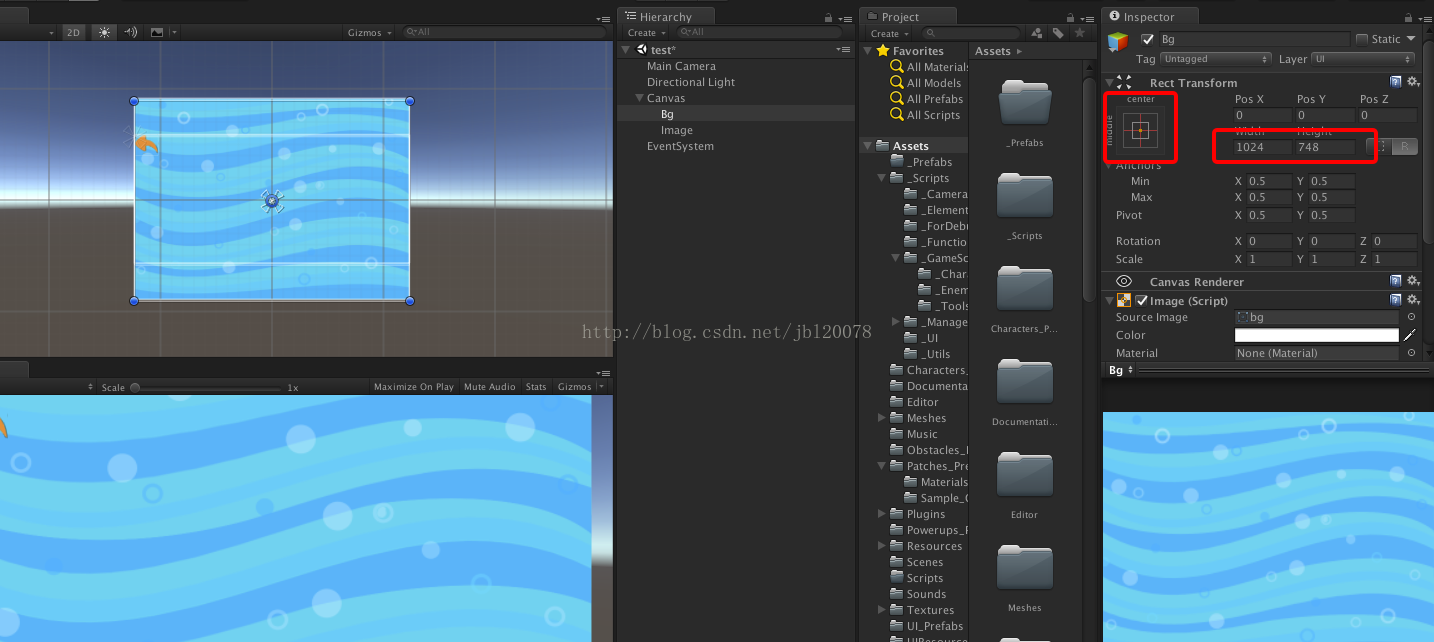Uncheck the Bg object active checkbox
This screenshot has height=642, width=1434.
click(1147, 39)
